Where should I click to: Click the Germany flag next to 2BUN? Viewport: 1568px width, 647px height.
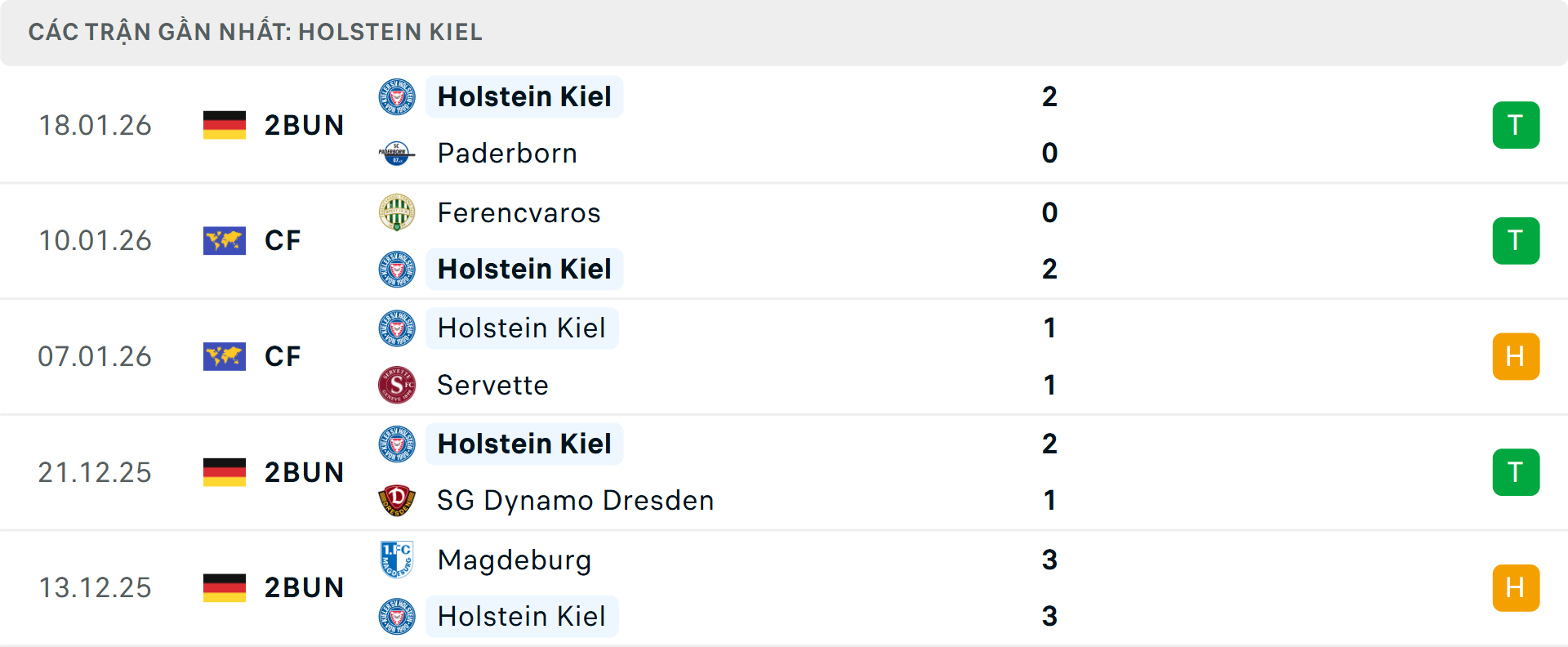point(225,125)
